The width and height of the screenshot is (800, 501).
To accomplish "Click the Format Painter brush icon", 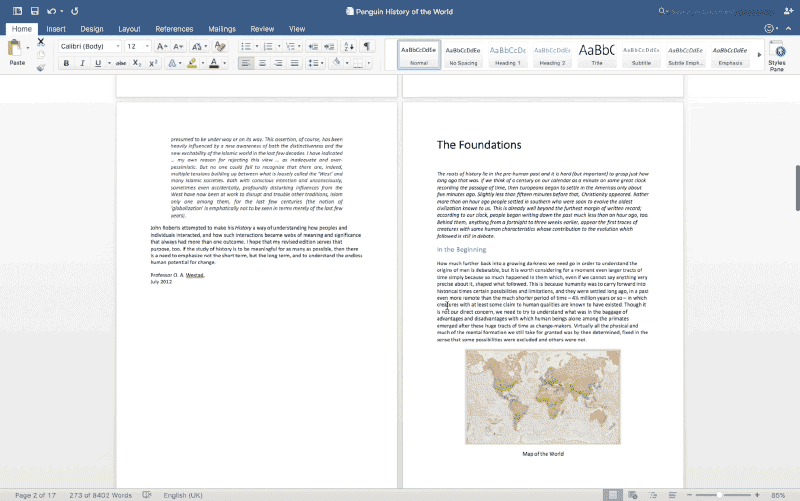I will coord(41,67).
